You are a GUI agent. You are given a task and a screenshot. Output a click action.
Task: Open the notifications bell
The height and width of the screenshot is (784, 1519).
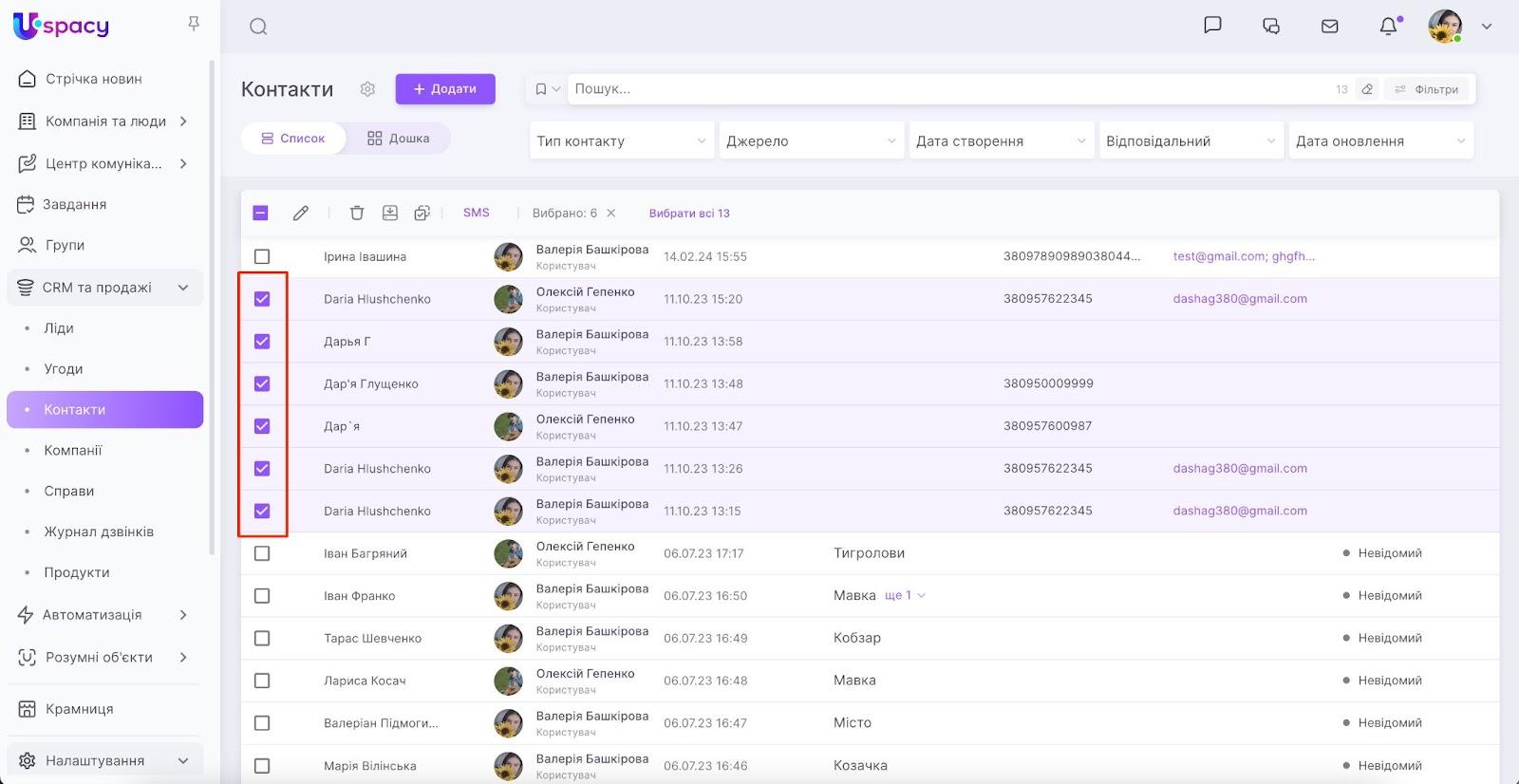[x=1389, y=27]
